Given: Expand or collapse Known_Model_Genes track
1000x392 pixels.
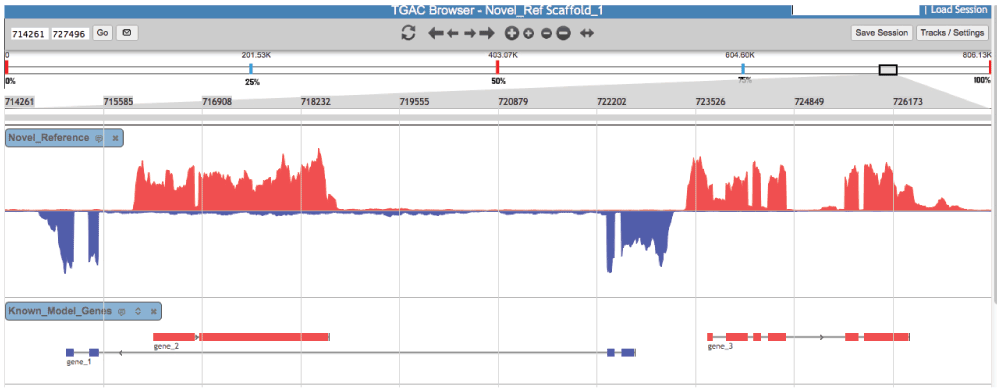Looking at the screenshot, I should tap(137, 312).
